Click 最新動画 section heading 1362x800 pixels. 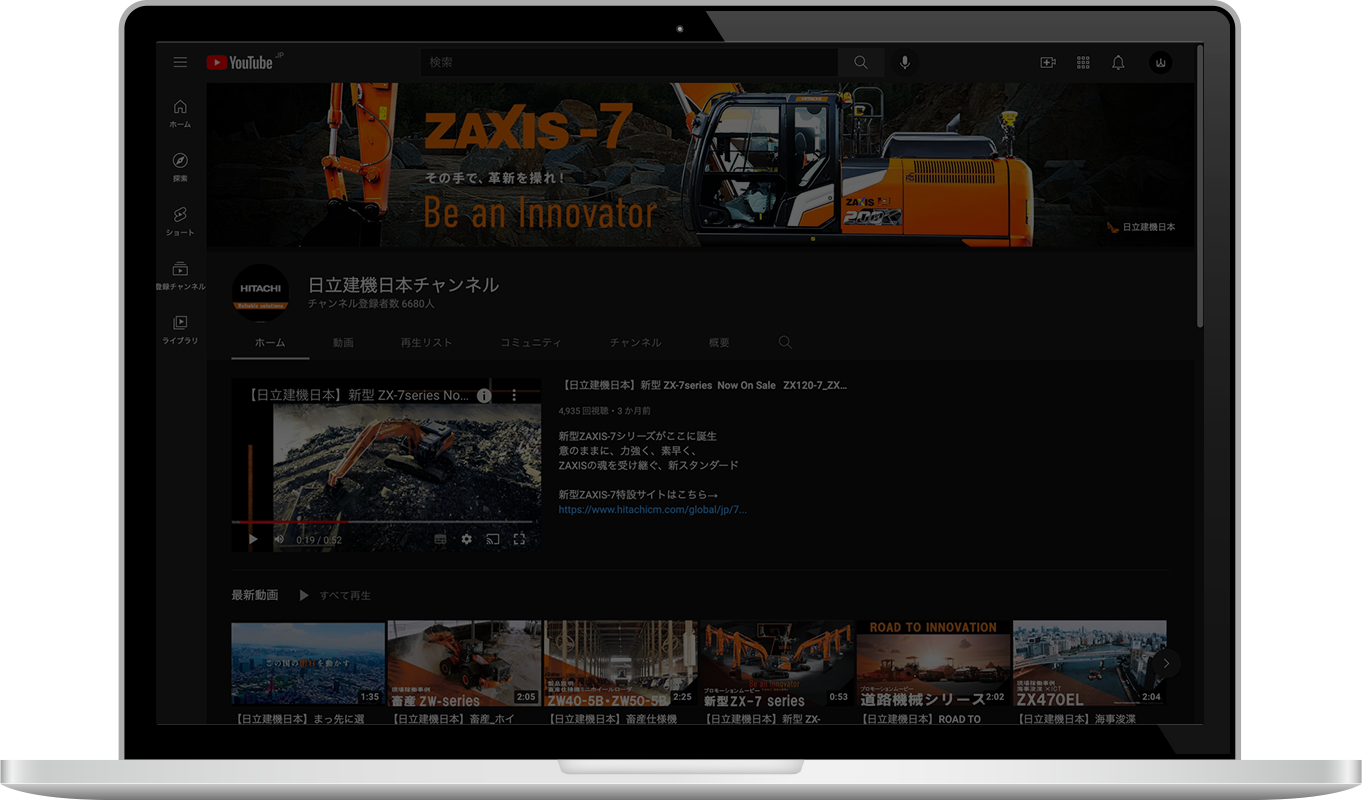[255, 595]
